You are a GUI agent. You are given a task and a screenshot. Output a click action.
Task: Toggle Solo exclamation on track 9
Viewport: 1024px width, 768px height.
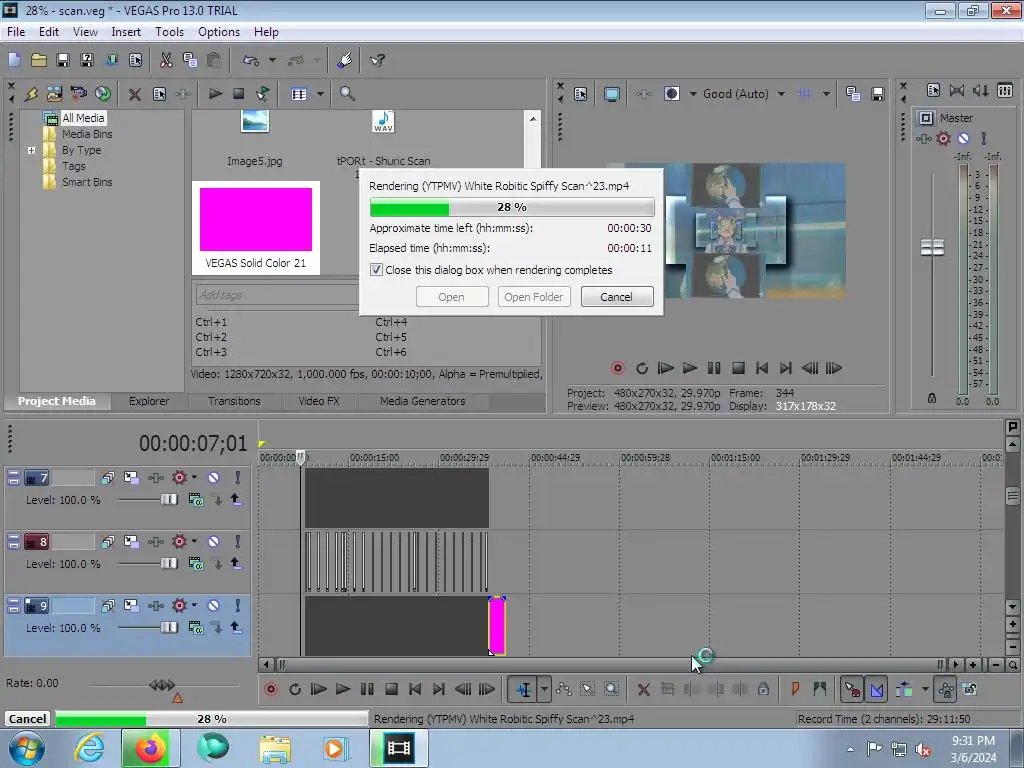pyautogui.click(x=238, y=606)
